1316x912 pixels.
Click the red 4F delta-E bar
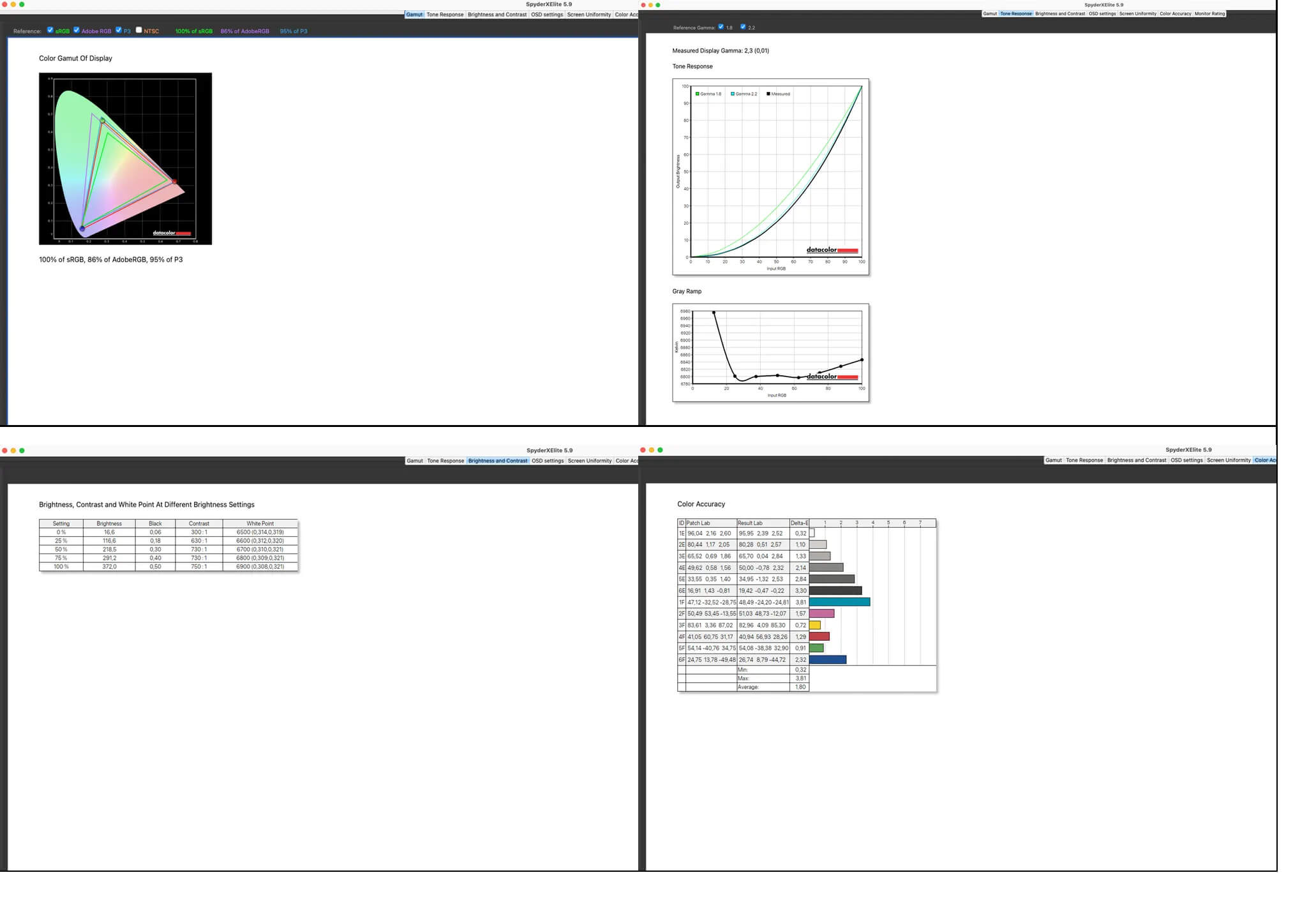click(x=819, y=636)
